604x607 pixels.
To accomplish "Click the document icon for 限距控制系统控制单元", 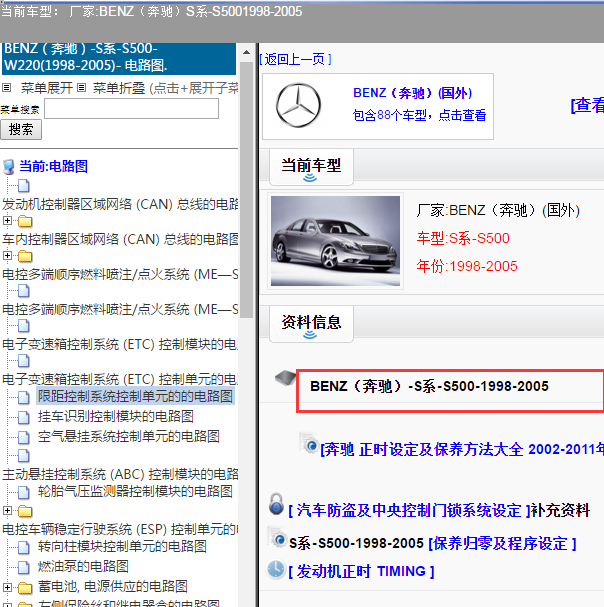I will 24,397.
